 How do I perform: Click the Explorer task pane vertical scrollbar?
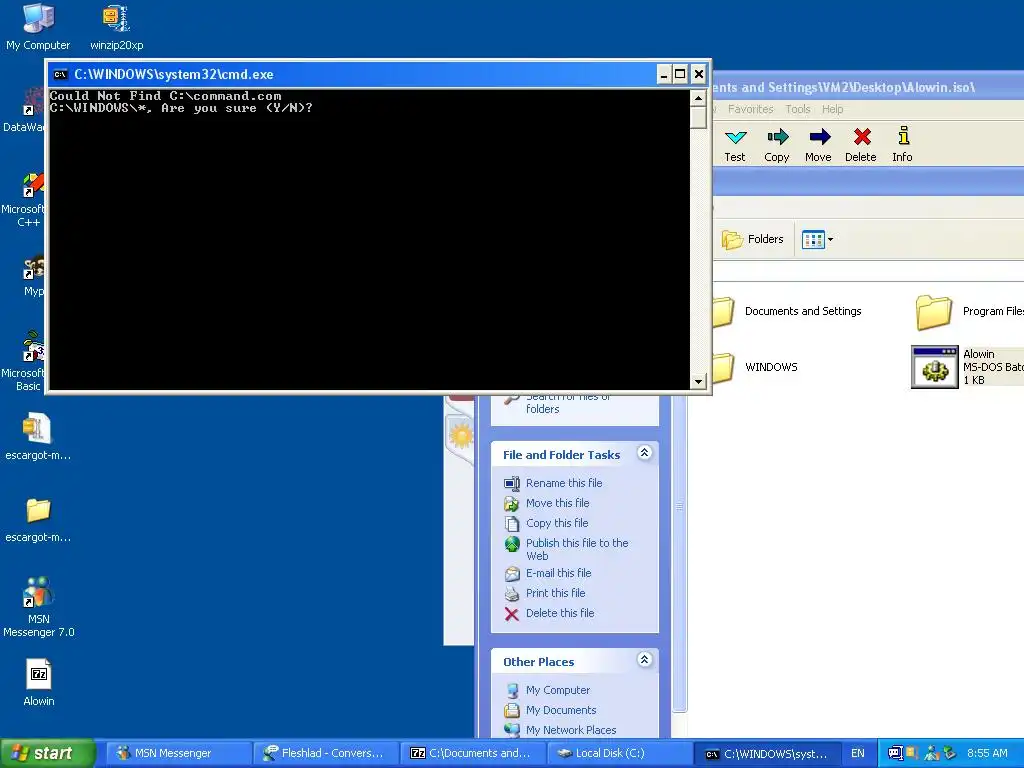680,552
